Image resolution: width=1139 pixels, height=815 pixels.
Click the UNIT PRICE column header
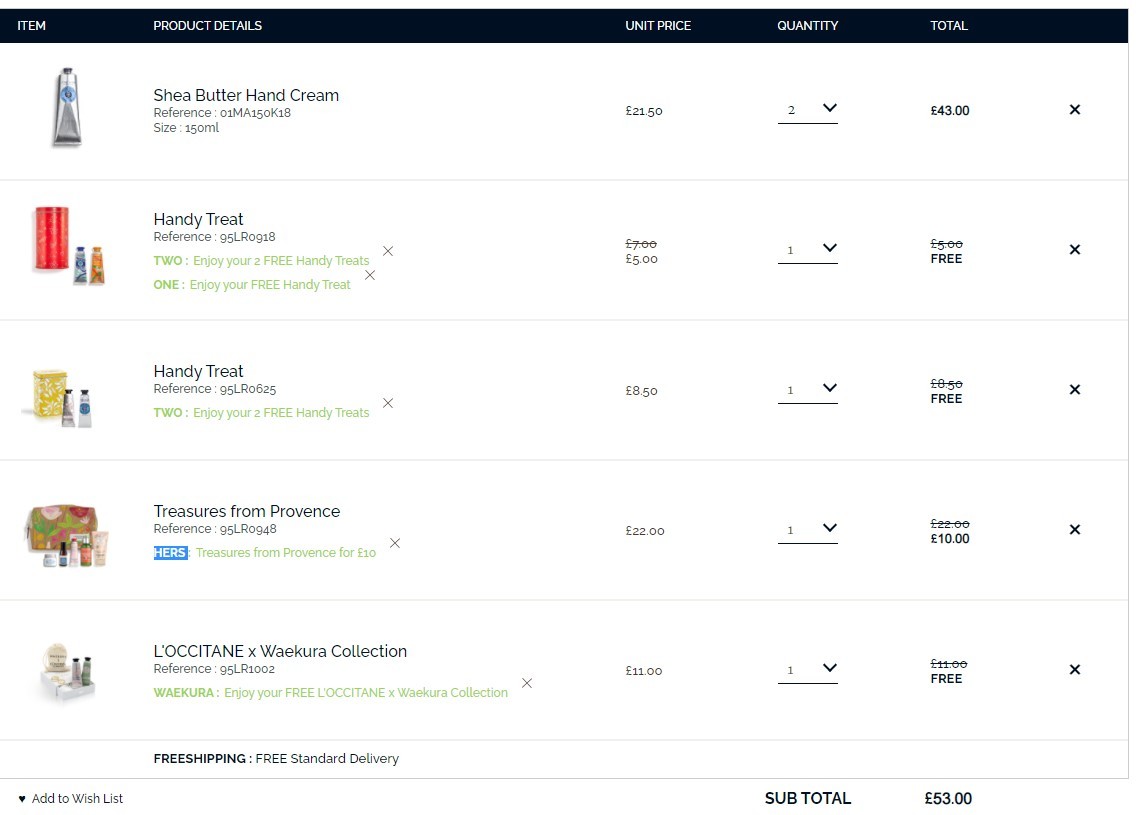[x=657, y=26]
